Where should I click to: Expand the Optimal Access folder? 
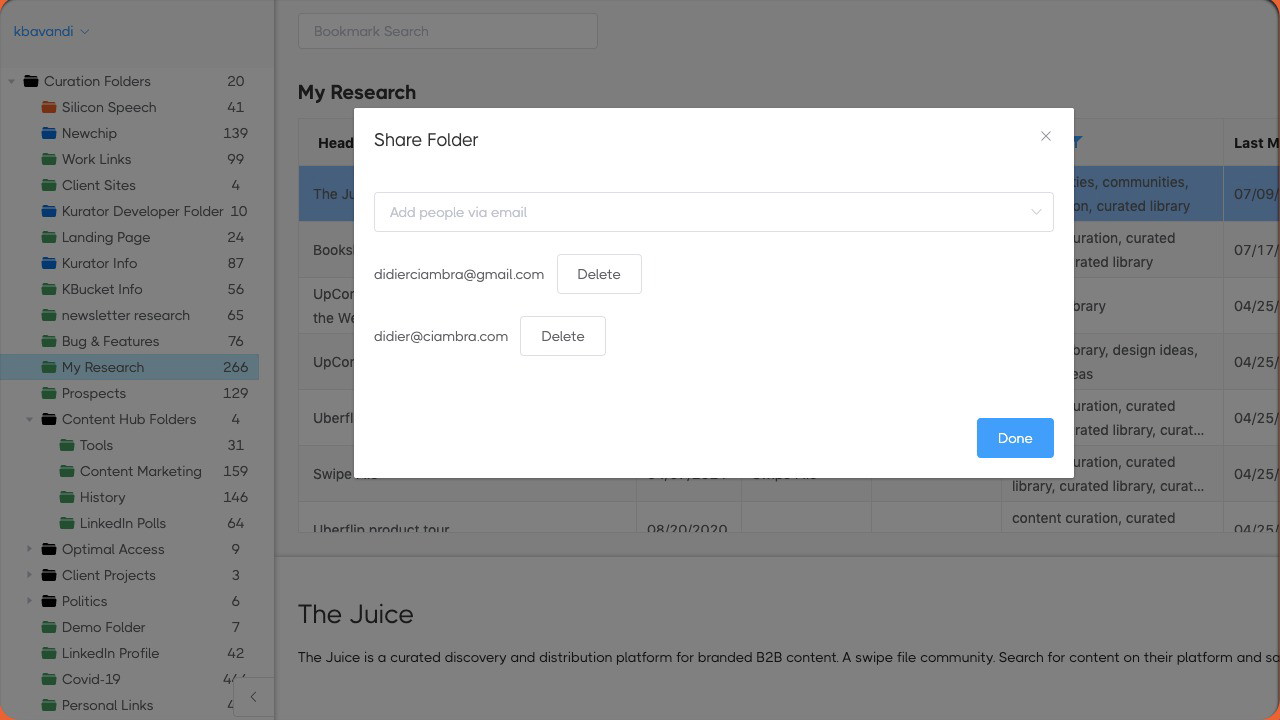coord(30,549)
